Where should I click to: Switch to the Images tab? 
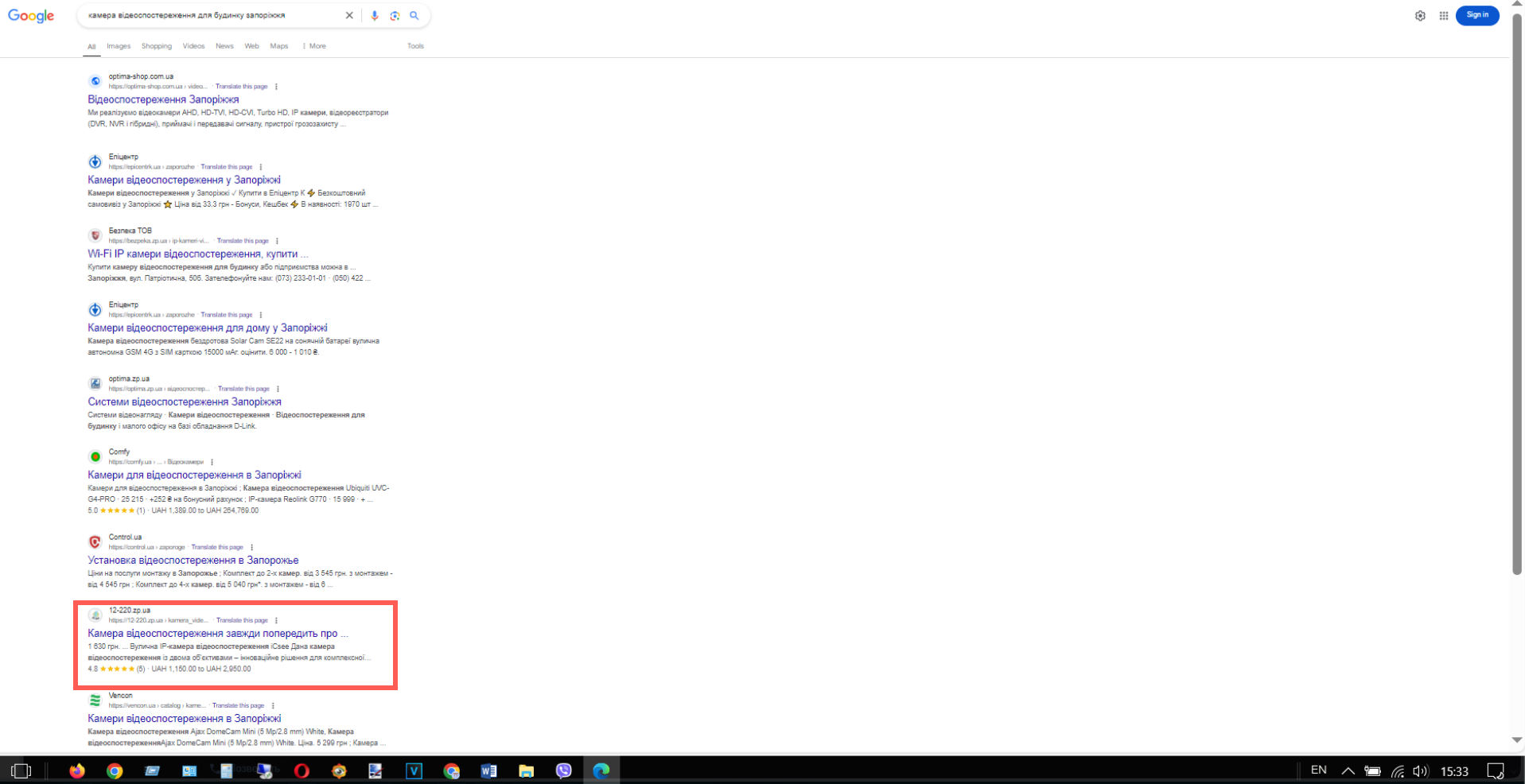click(x=119, y=46)
